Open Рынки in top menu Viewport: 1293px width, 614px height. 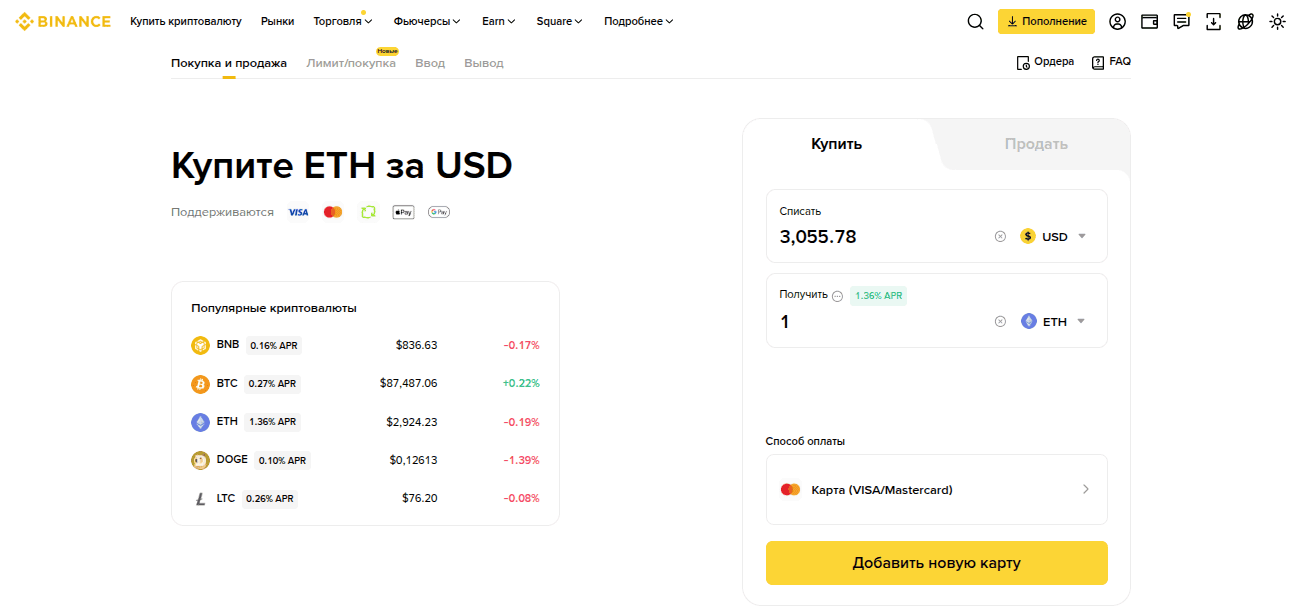277,21
